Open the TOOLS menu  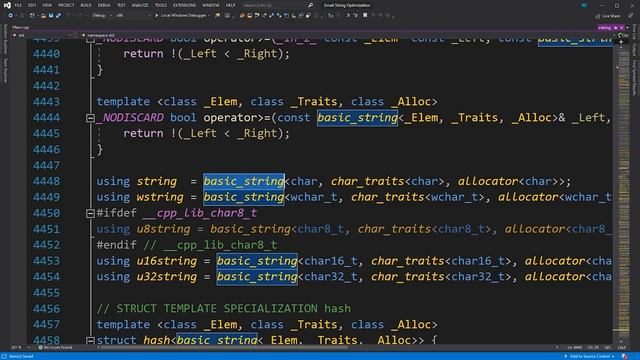click(x=161, y=5)
